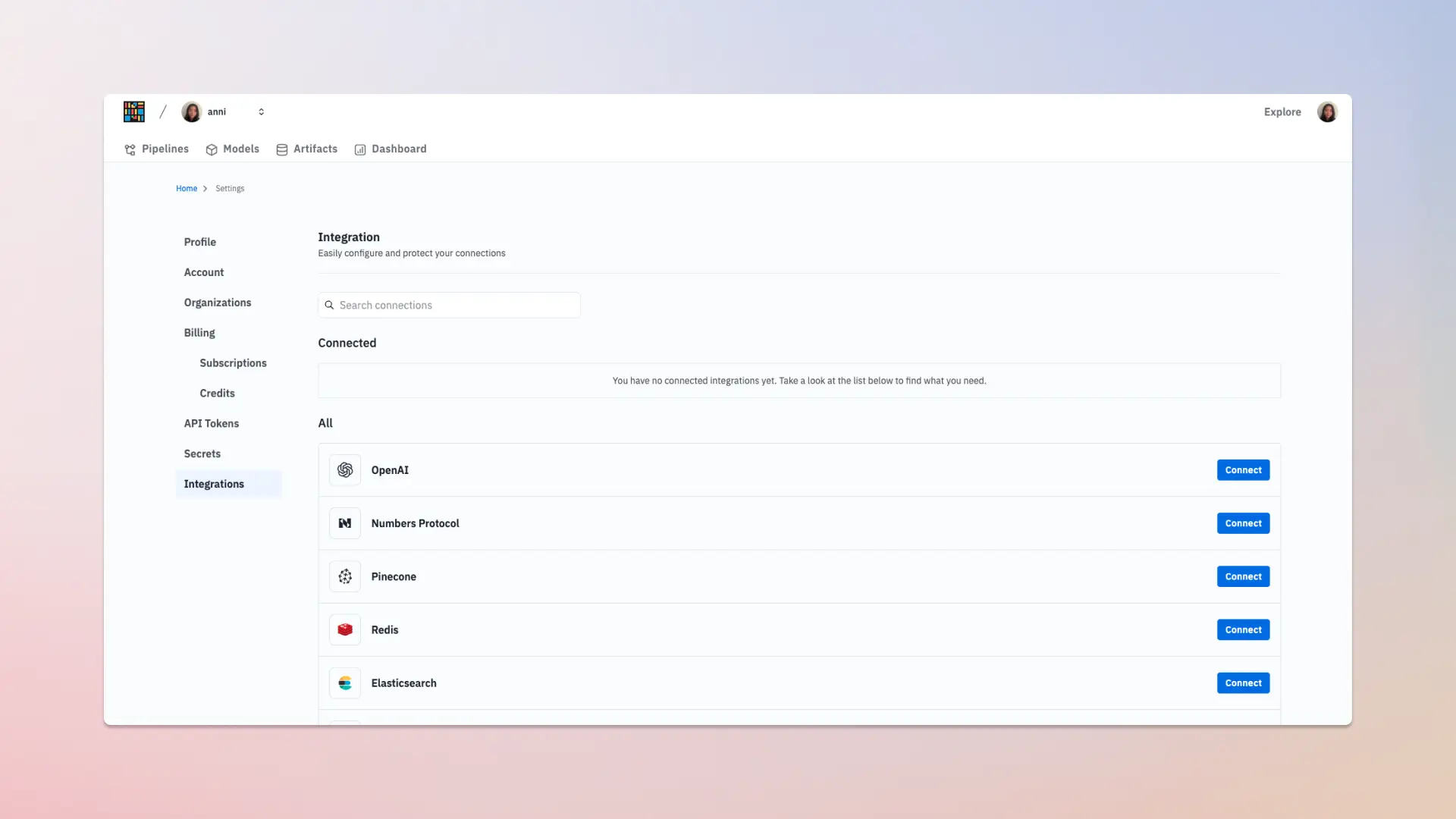The height and width of the screenshot is (819, 1456).
Task: Click the Pipelines tab icon
Action: point(130,149)
